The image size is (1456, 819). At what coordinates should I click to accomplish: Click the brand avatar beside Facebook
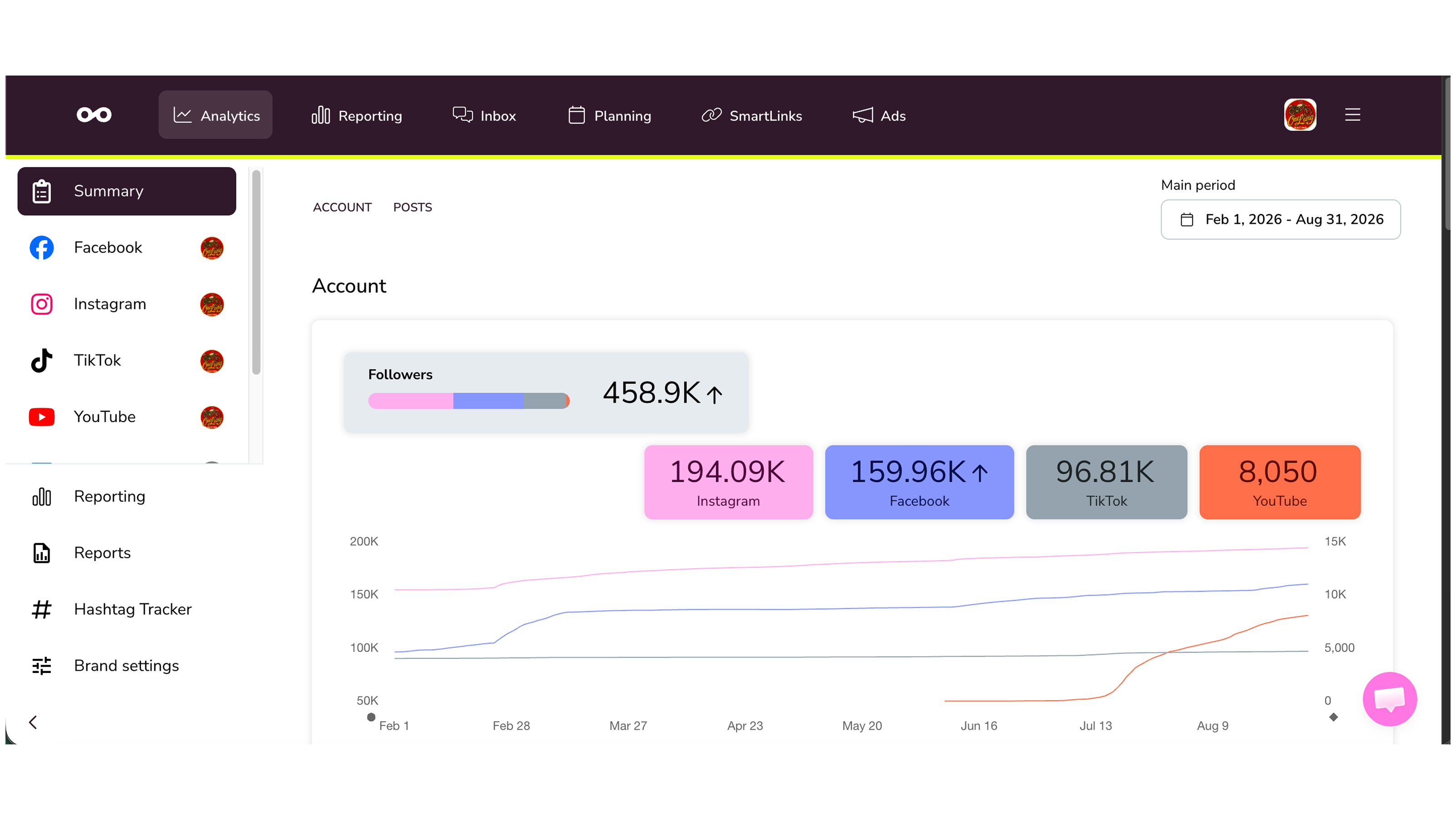(x=212, y=248)
